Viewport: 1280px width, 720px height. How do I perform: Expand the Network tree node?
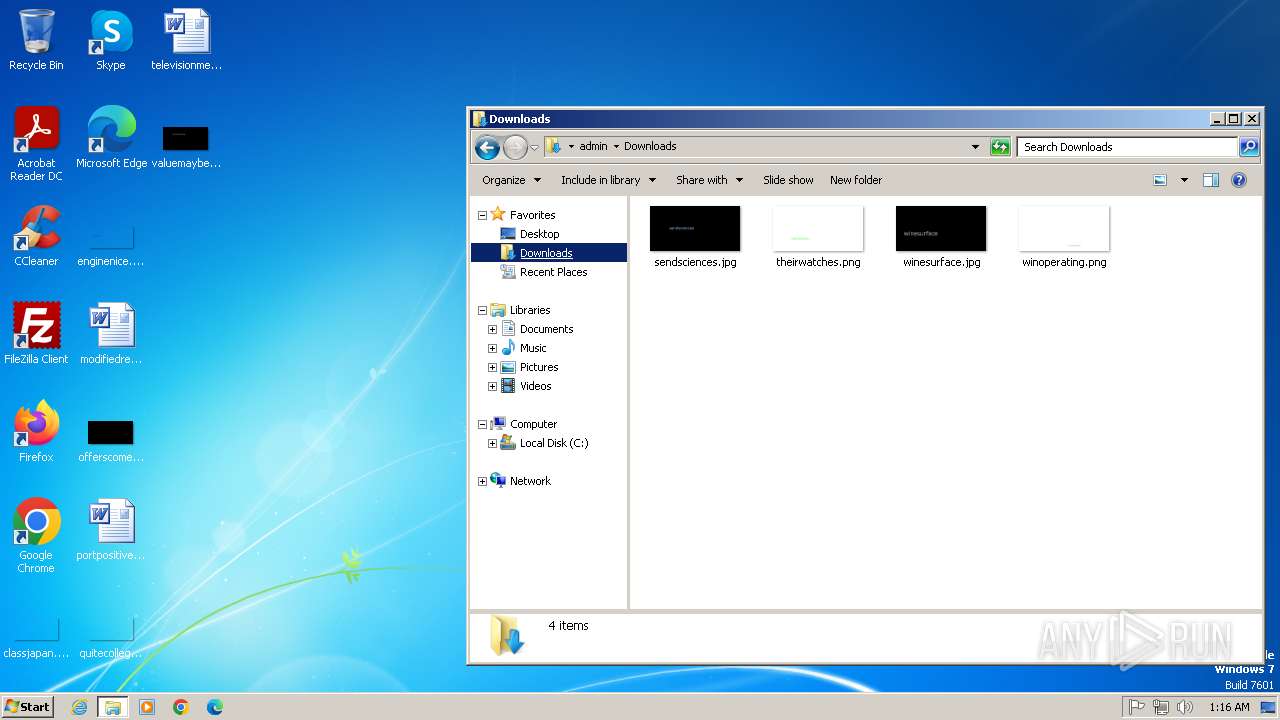(482, 481)
